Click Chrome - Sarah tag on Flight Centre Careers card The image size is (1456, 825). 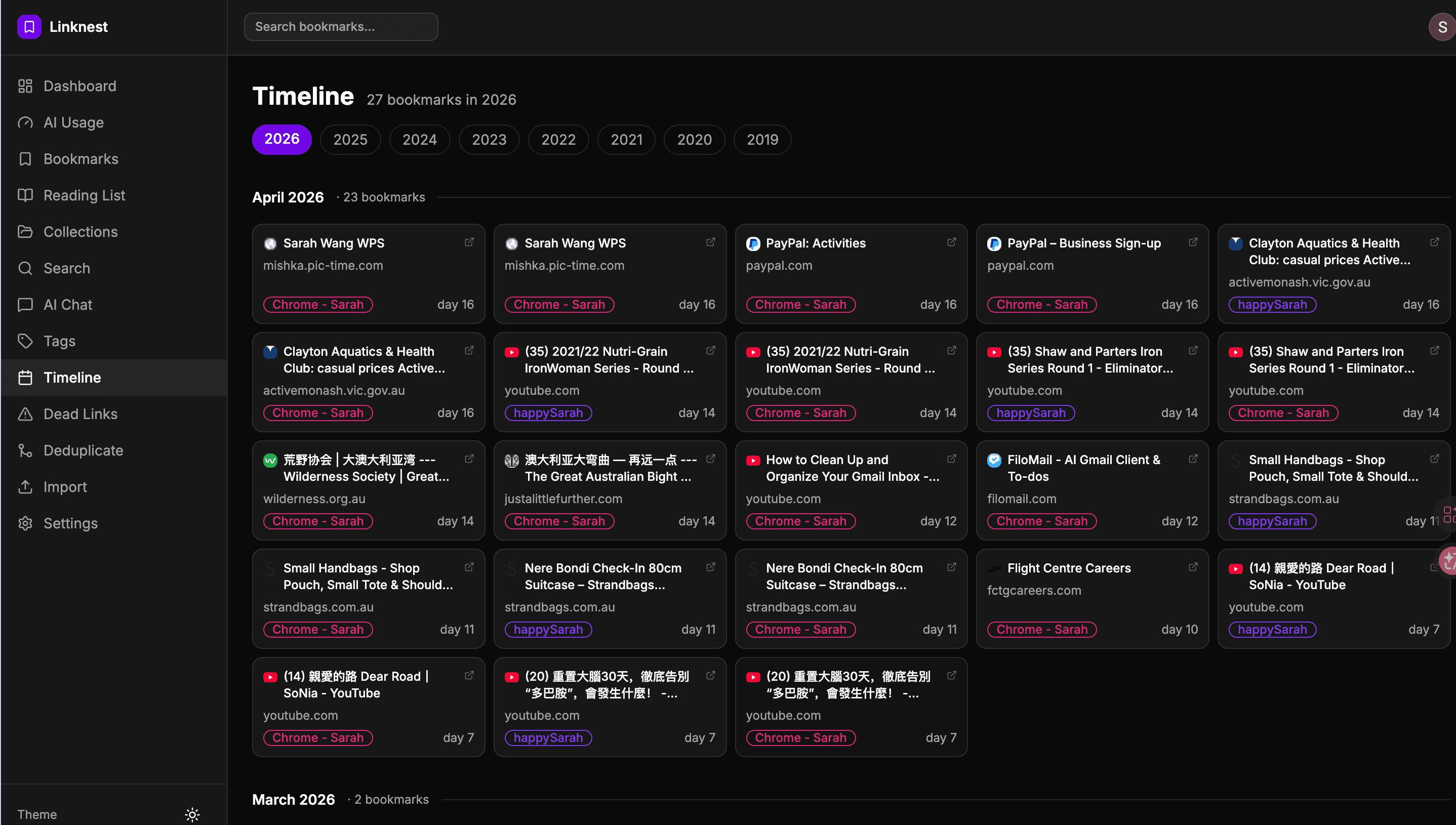[1042, 630]
